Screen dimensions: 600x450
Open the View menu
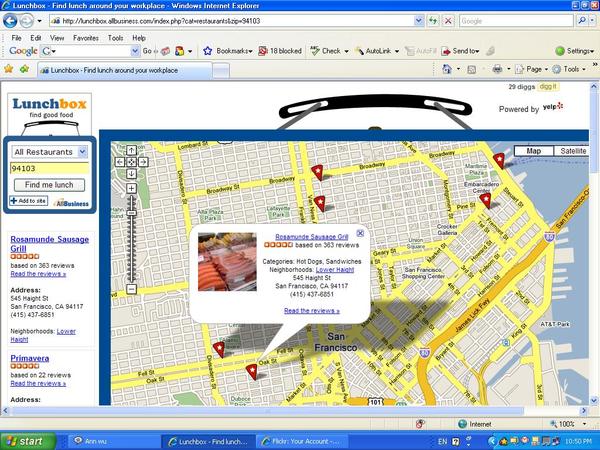[57, 38]
